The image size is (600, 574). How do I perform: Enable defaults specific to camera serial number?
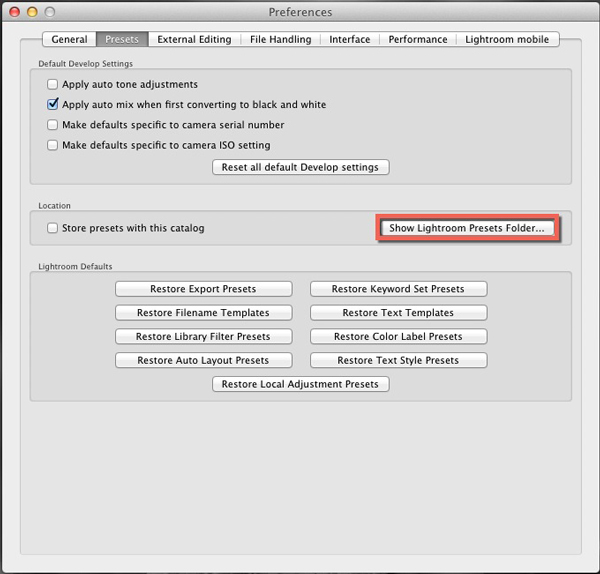point(53,125)
